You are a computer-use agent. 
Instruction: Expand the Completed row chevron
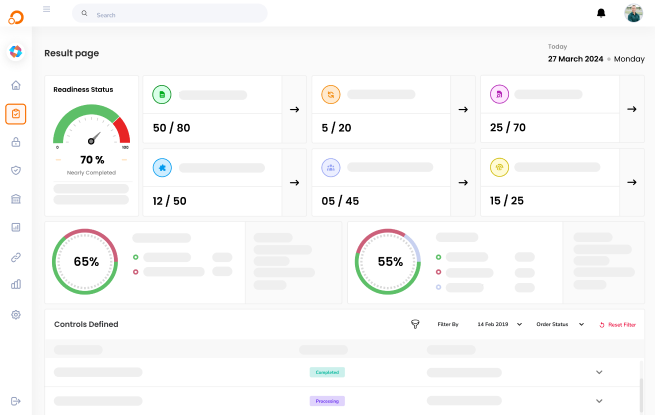[x=599, y=372]
